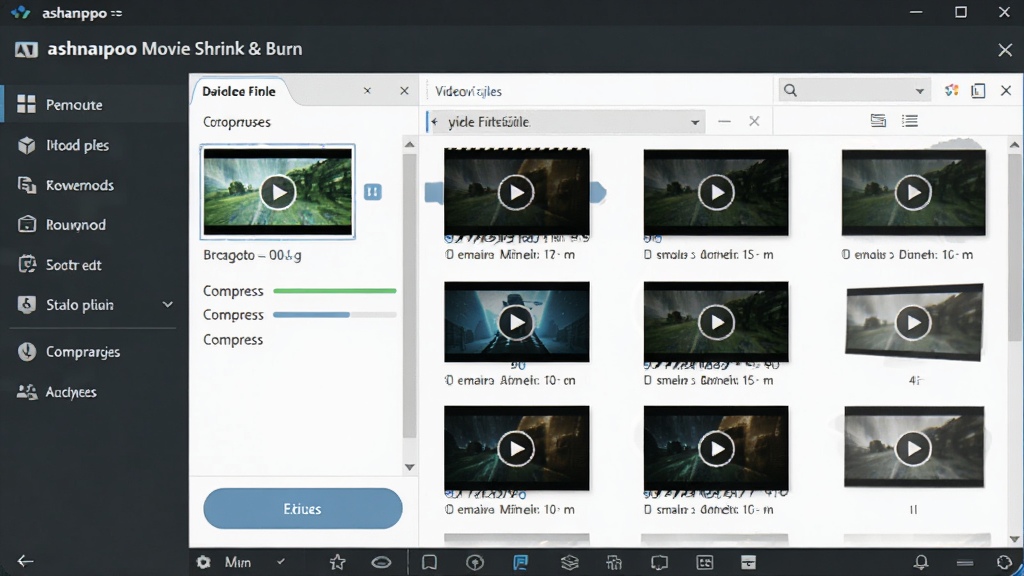Go to Roumnod in the sidebar
Viewport: 1024px width, 576px height.
point(75,225)
